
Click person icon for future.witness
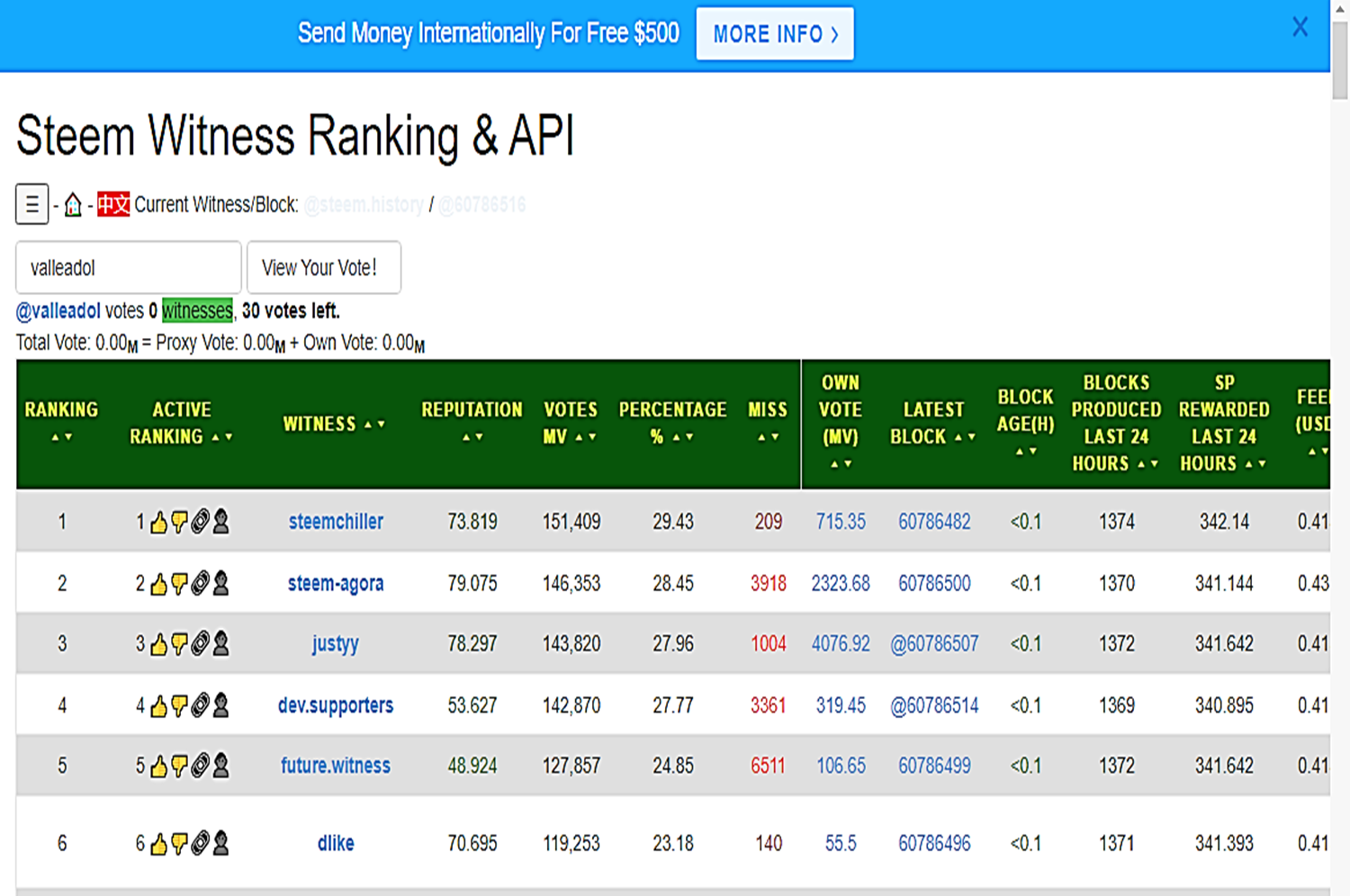tap(220, 766)
